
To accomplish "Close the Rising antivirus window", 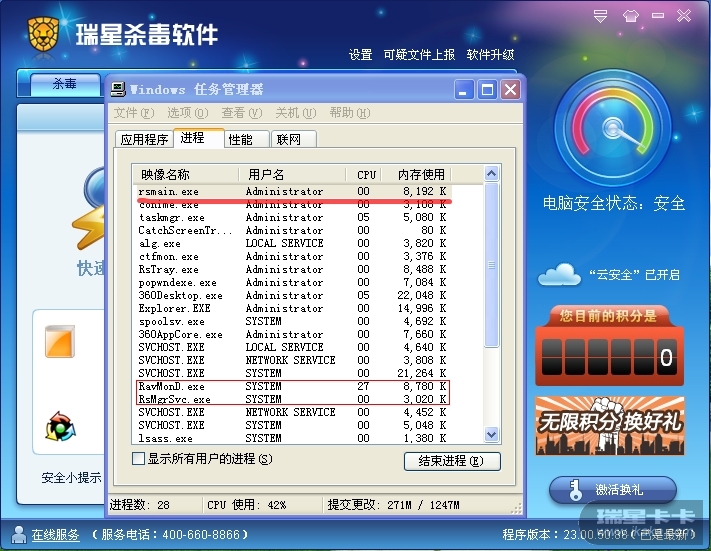I will pos(684,16).
